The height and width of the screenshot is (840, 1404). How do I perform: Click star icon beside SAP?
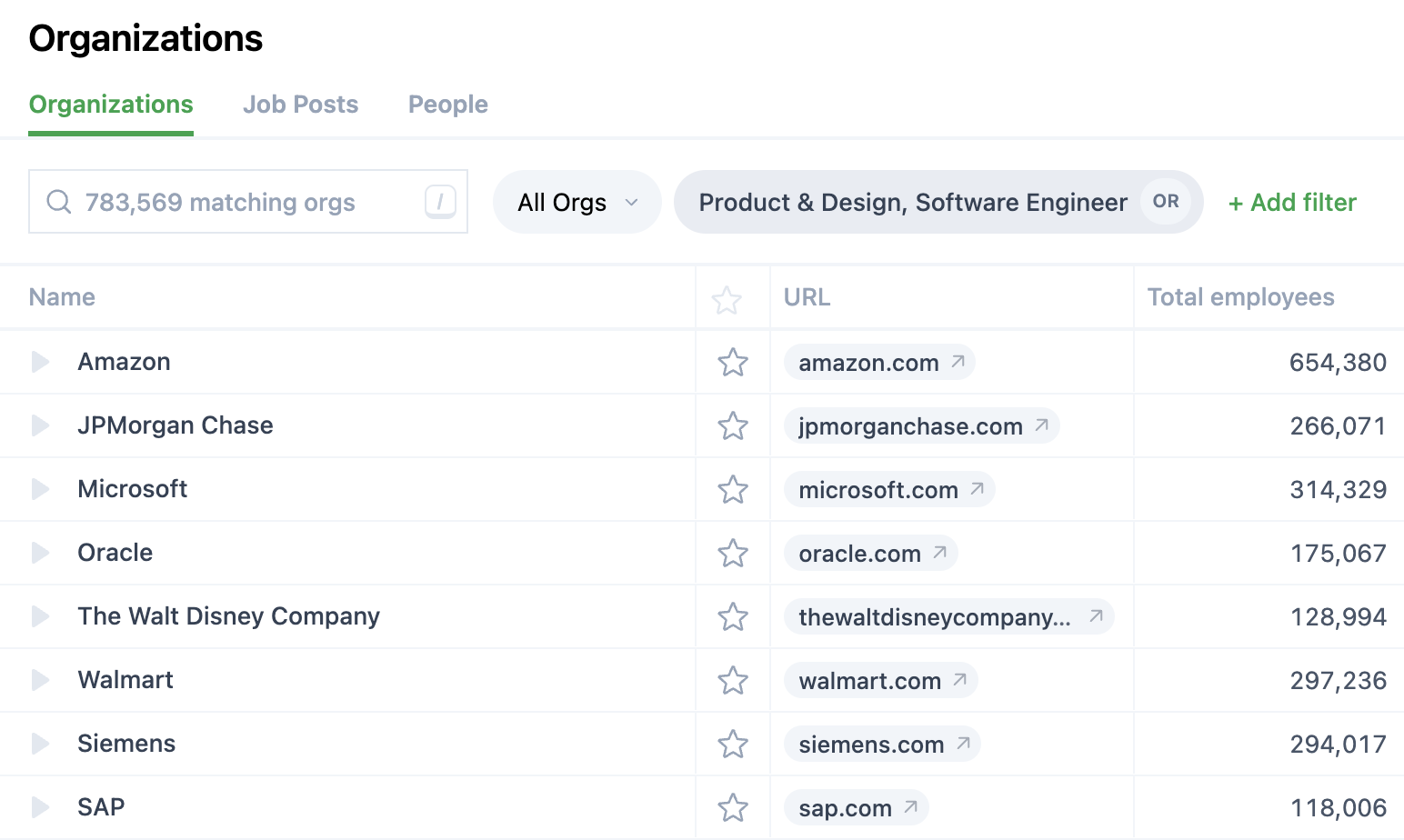click(732, 808)
